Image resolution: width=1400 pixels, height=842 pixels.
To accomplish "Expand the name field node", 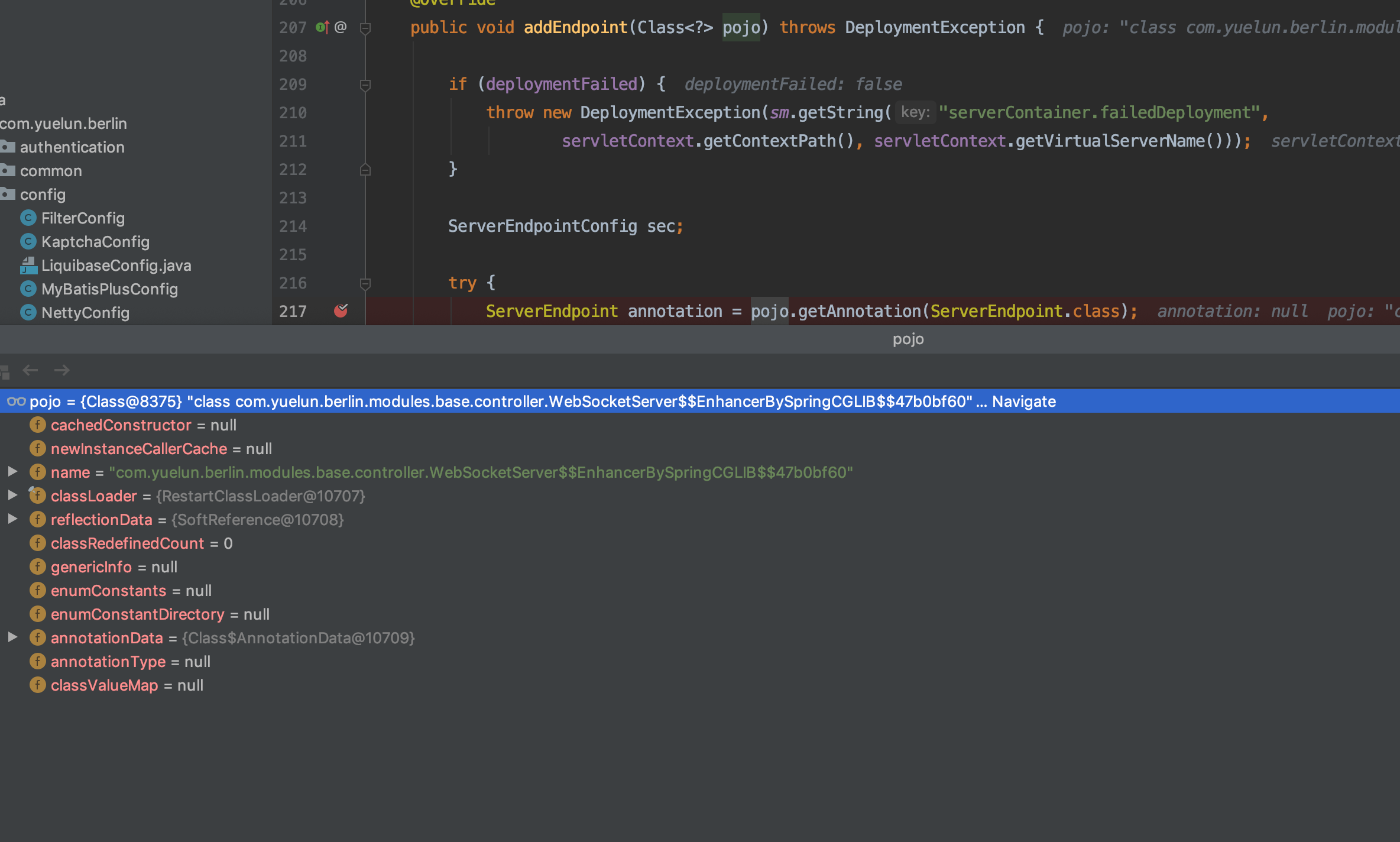I will (x=12, y=472).
